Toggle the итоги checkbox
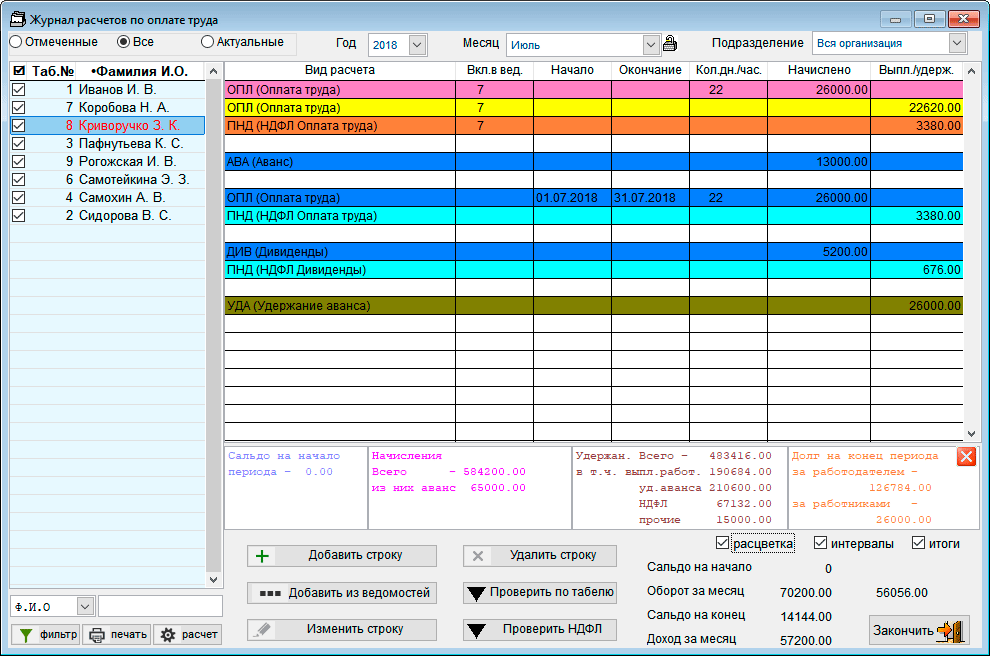The width and height of the screenshot is (990, 656). coord(918,543)
